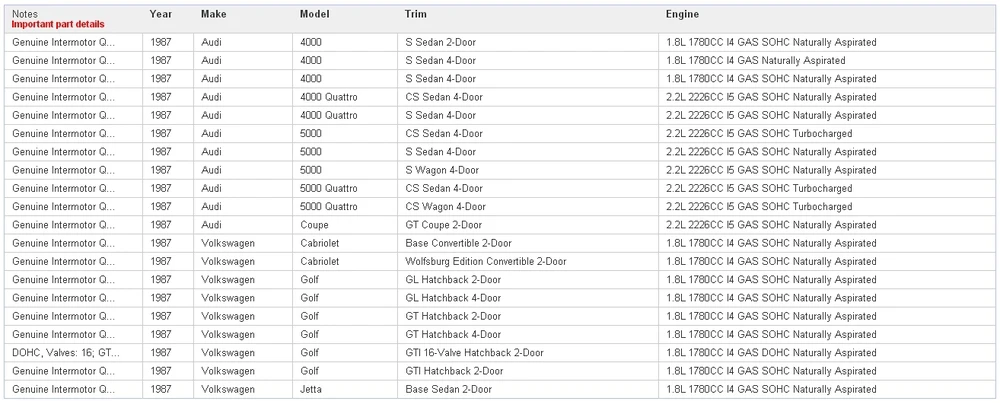Viewport: 1000px width, 403px height.
Task: Click the red Important part details text
Action: click(x=58, y=24)
